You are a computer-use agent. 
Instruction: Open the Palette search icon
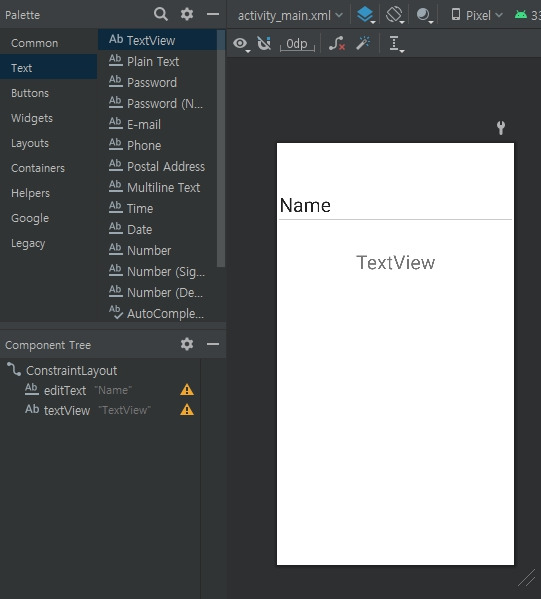click(161, 15)
